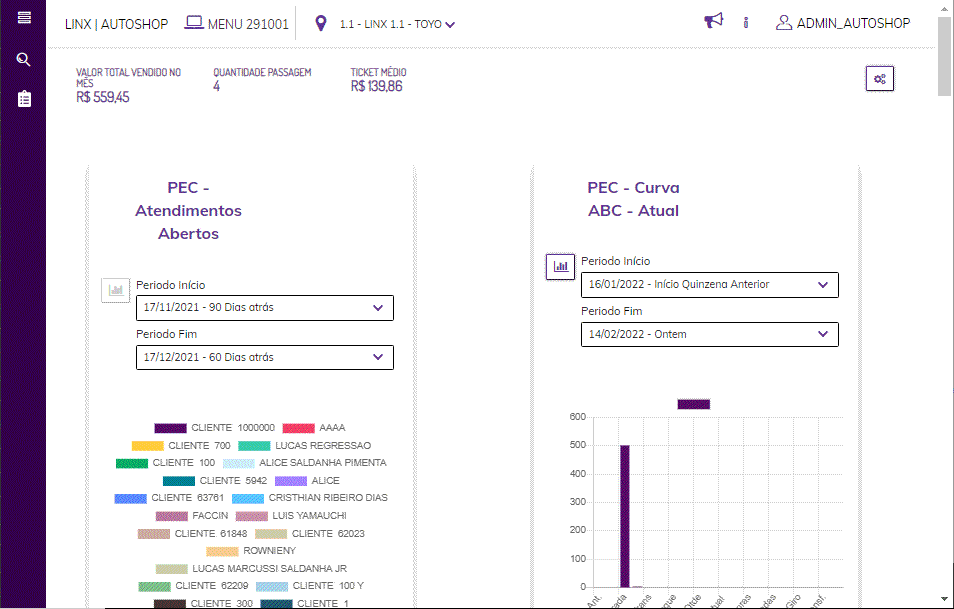Toggle CLIENTE 63761 legend swatch

(x=131, y=499)
